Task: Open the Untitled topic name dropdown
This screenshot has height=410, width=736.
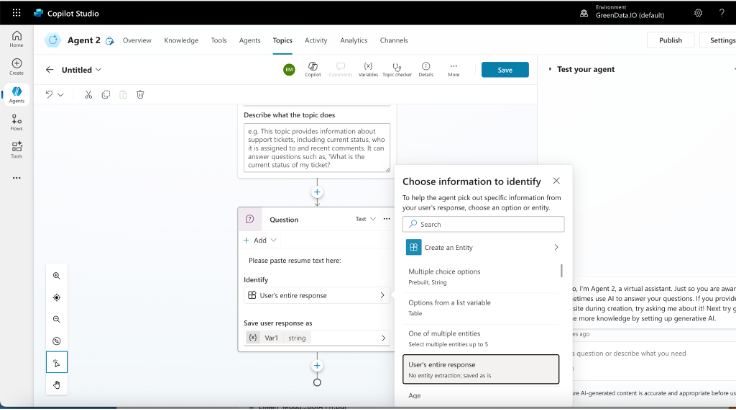Action: [98, 70]
